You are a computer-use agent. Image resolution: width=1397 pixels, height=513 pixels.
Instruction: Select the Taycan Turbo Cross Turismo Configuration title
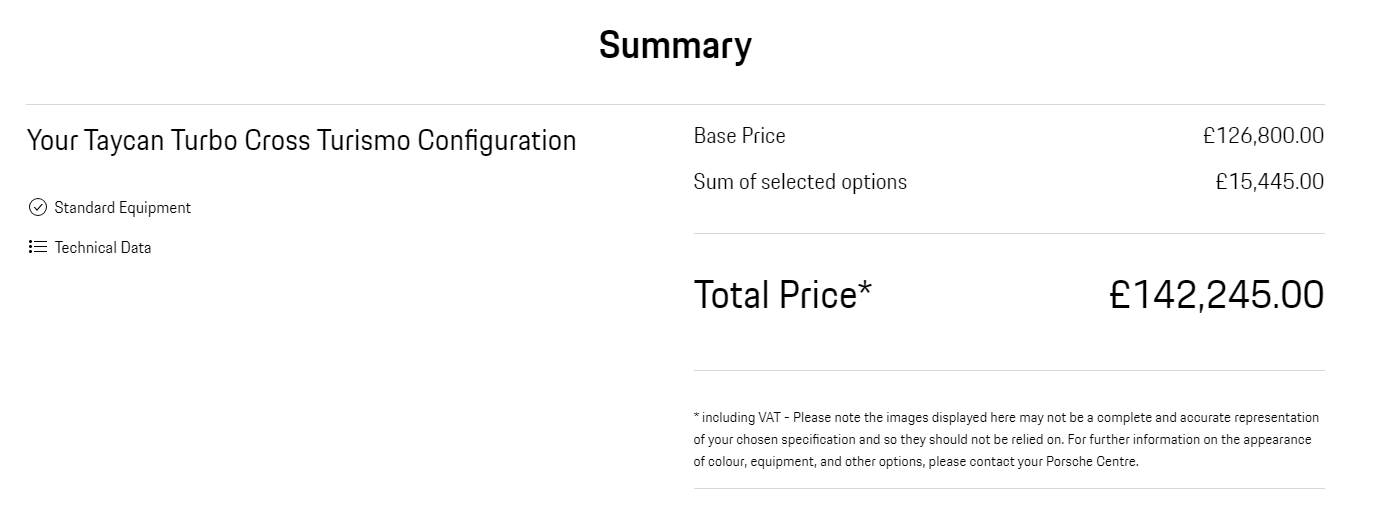point(301,140)
